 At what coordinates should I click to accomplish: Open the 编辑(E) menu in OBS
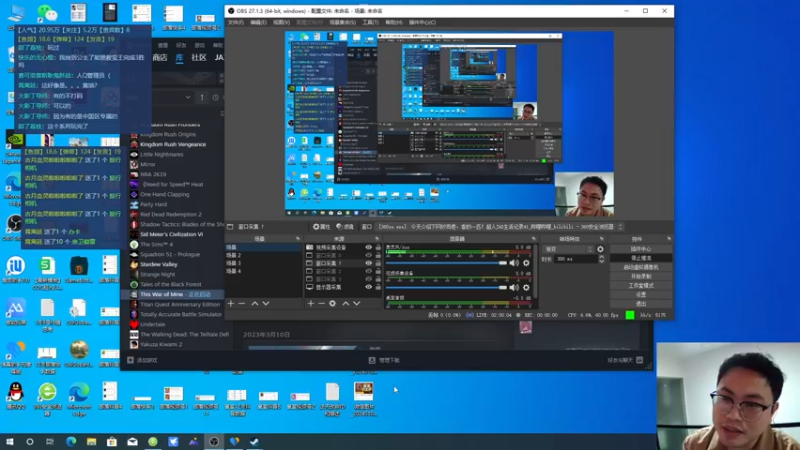point(258,22)
